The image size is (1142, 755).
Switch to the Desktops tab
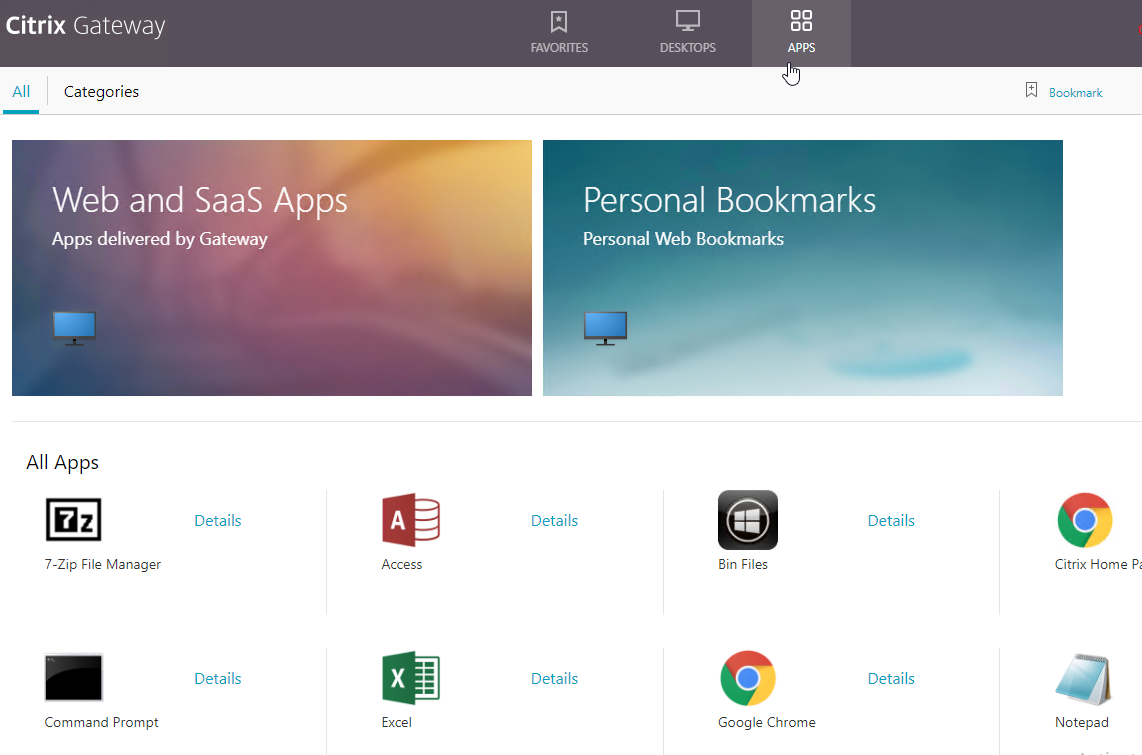(x=688, y=33)
